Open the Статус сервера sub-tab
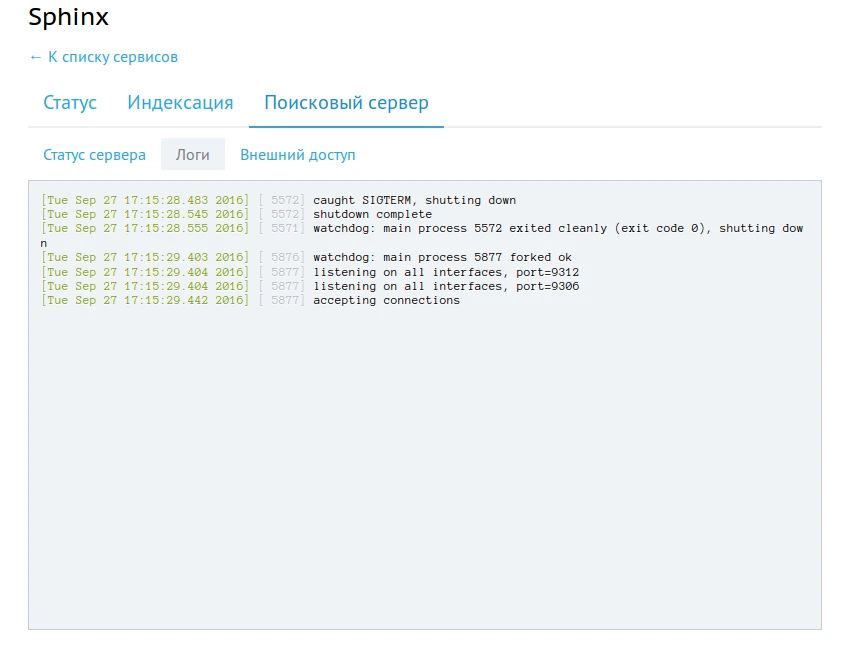Screen dimensions: 853x655 [94, 155]
